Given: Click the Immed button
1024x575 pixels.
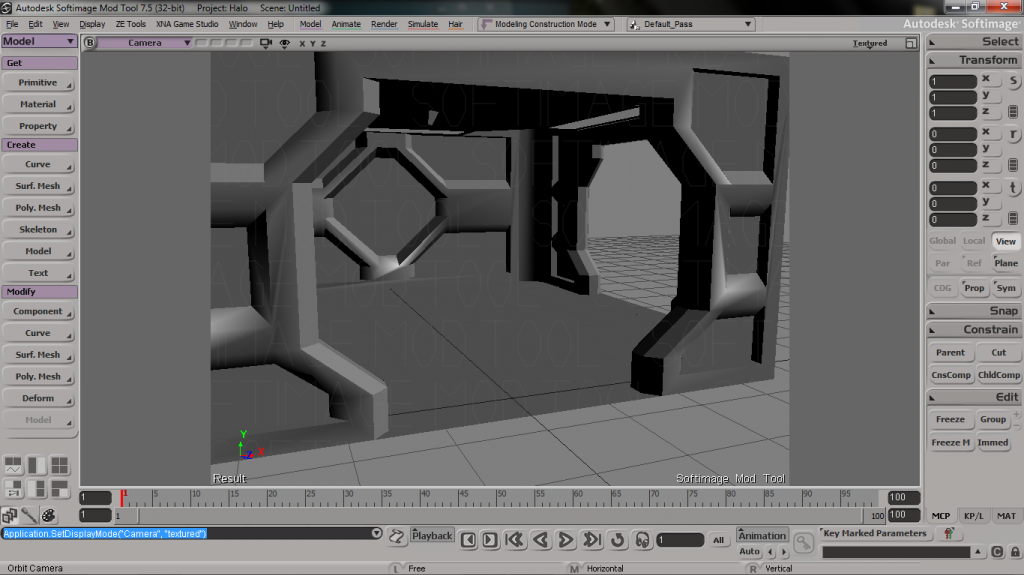Looking at the screenshot, I should pos(993,443).
